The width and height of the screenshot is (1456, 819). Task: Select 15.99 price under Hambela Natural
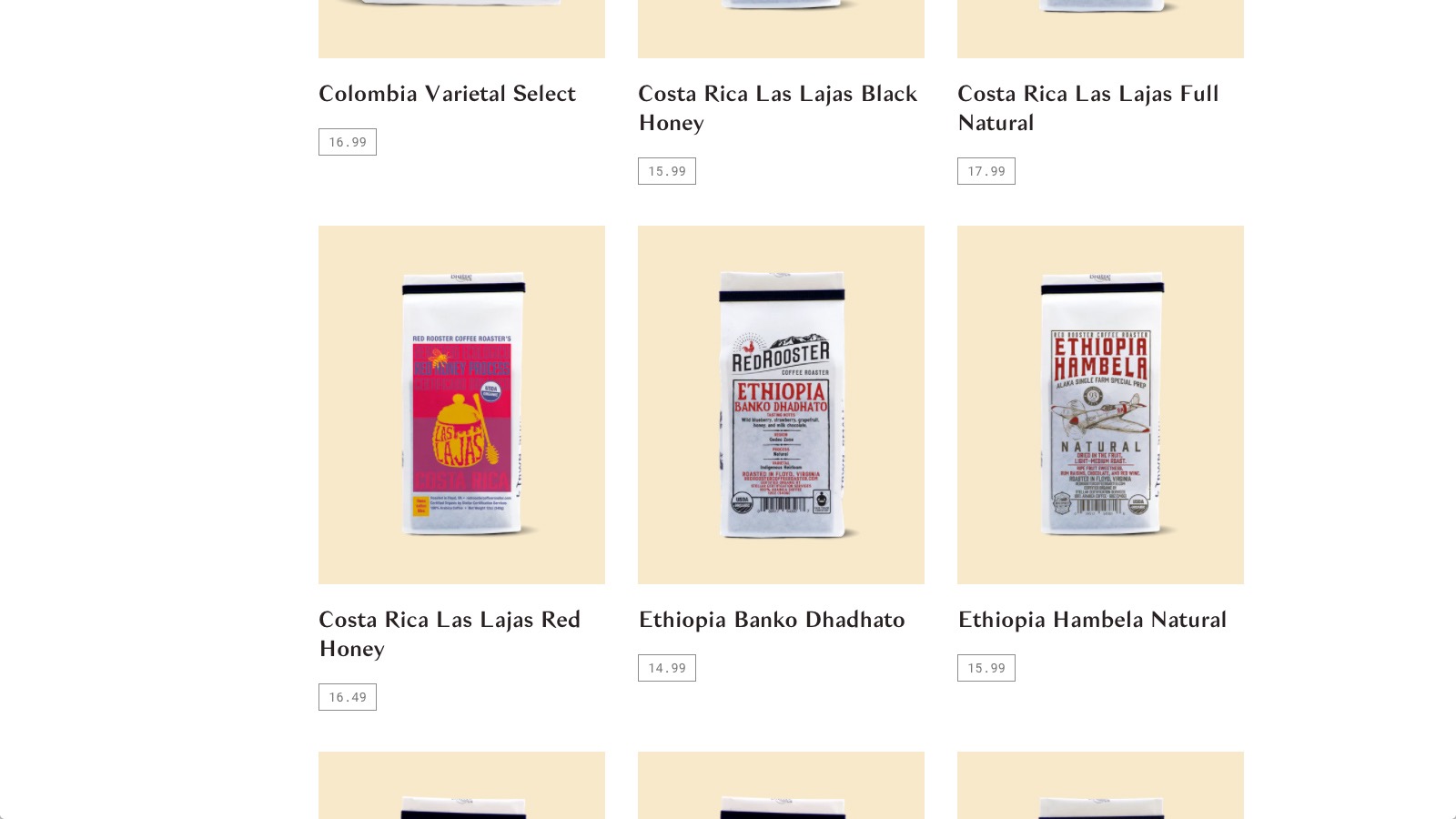(x=986, y=668)
